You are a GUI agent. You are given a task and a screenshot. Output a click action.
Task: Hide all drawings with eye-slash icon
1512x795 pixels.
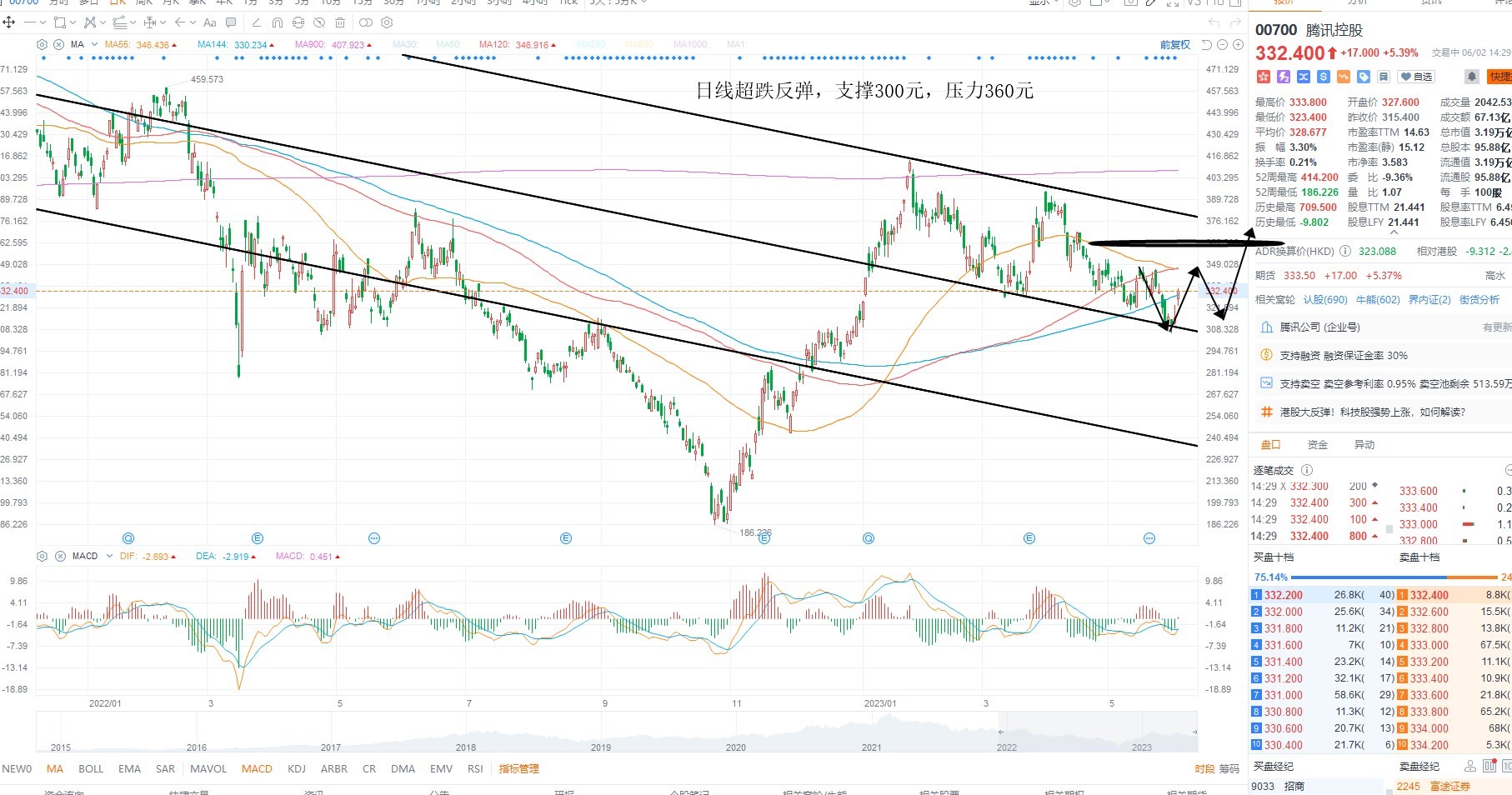pos(319,22)
